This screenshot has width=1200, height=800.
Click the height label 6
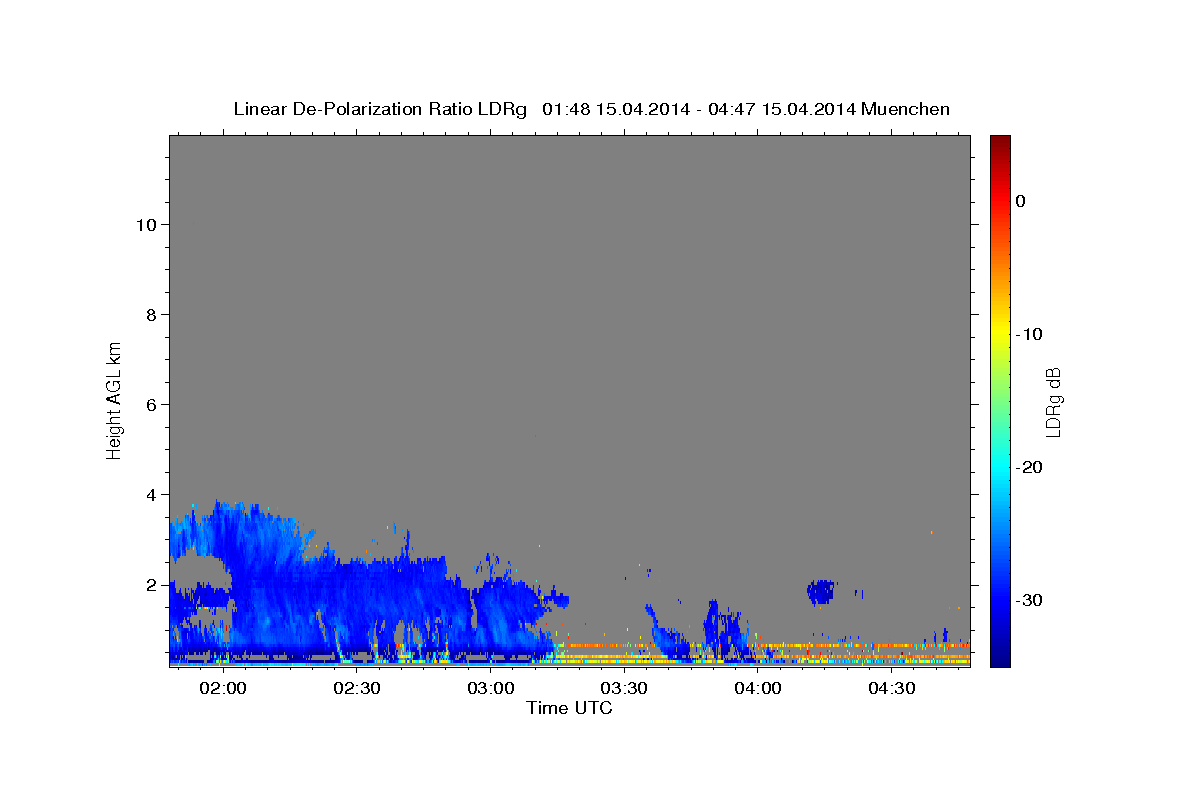[151, 404]
